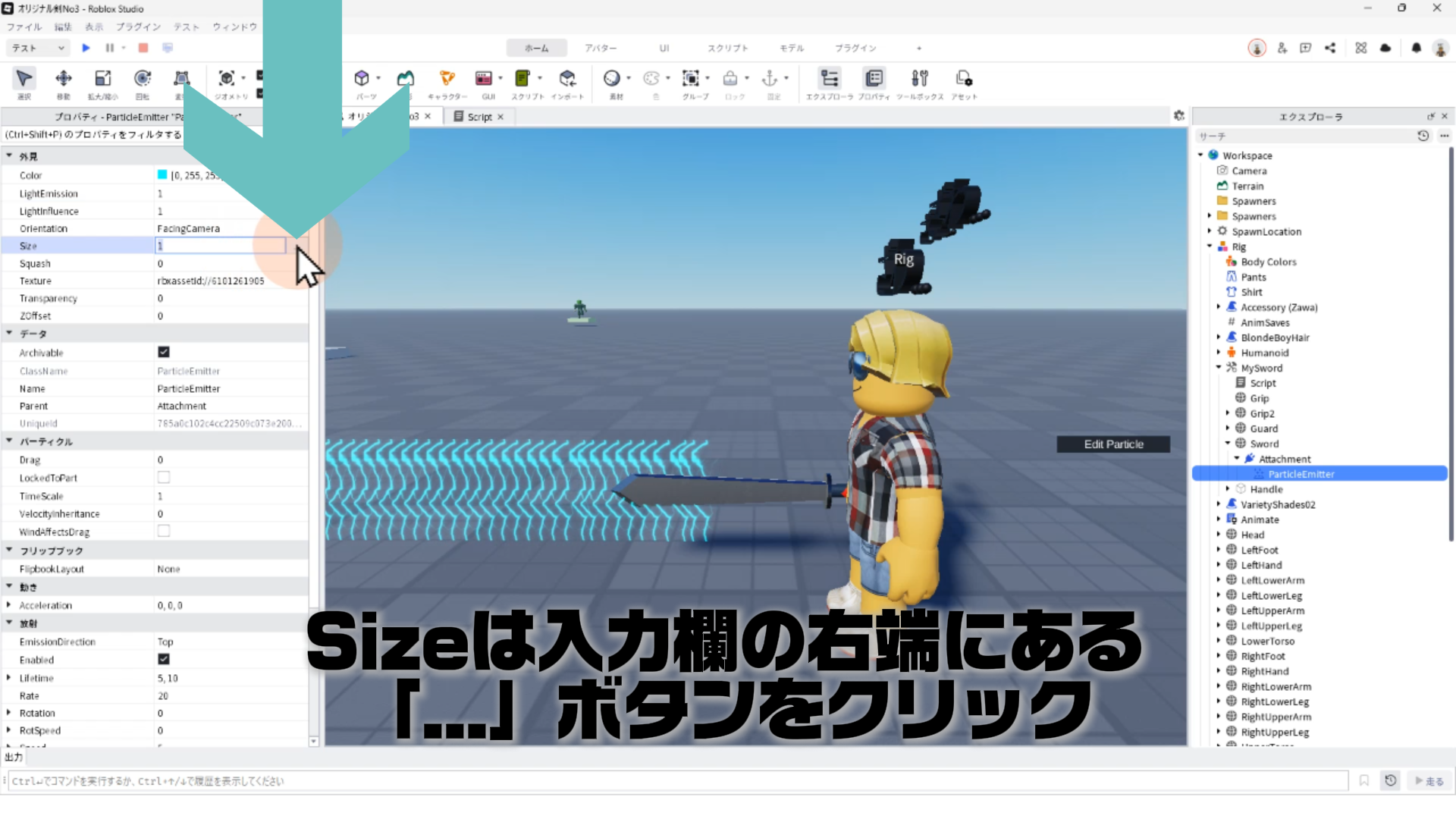Viewport: 1456px width, 819px height.
Task: Click the red Stop button
Action: tap(143, 48)
